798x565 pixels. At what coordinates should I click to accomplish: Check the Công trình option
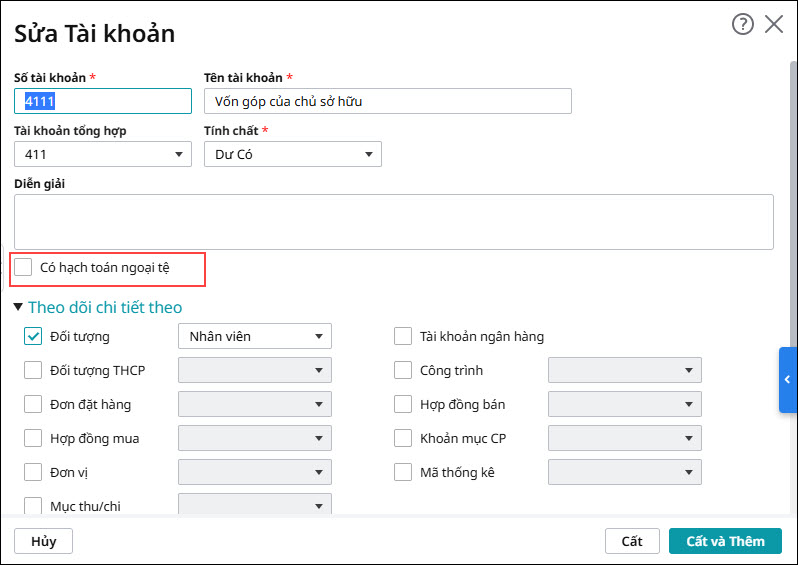coord(403,370)
